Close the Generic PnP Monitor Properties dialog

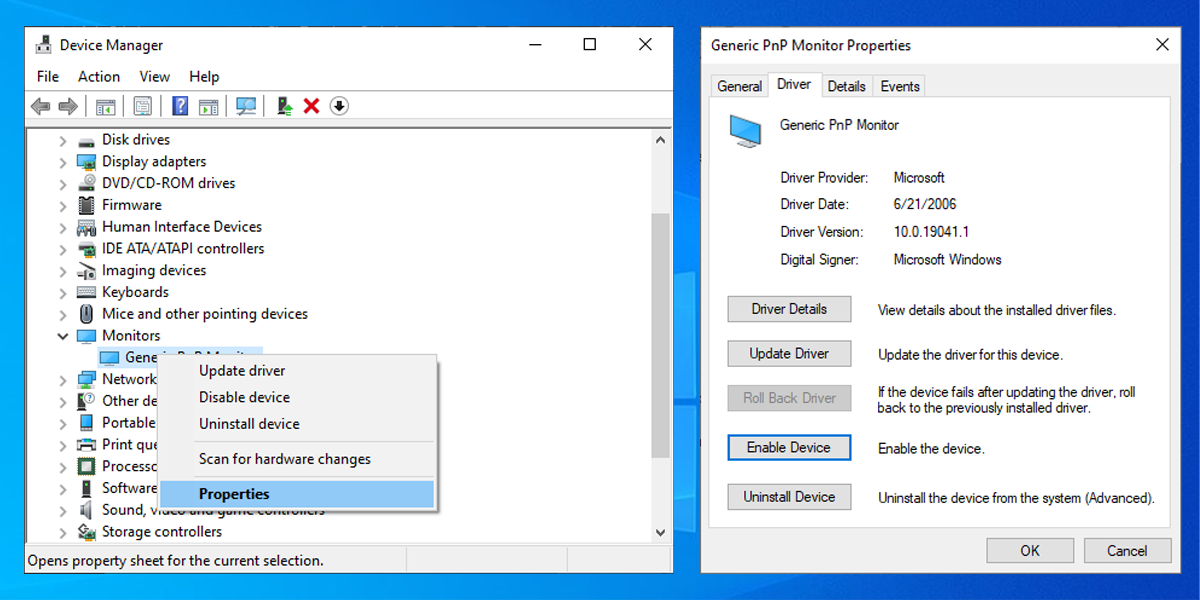(x=1161, y=45)
